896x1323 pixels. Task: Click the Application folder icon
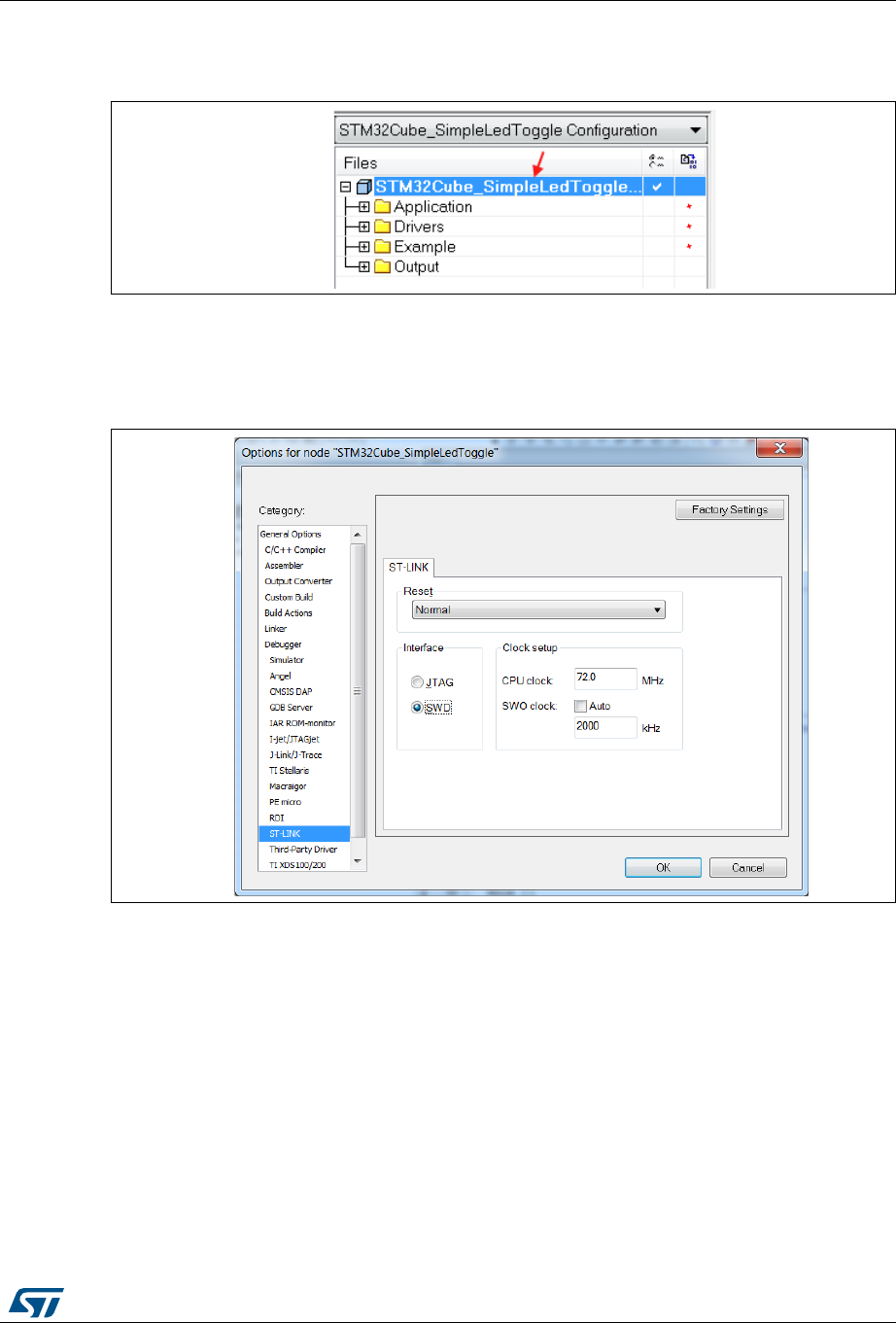(x=382, y=207)
